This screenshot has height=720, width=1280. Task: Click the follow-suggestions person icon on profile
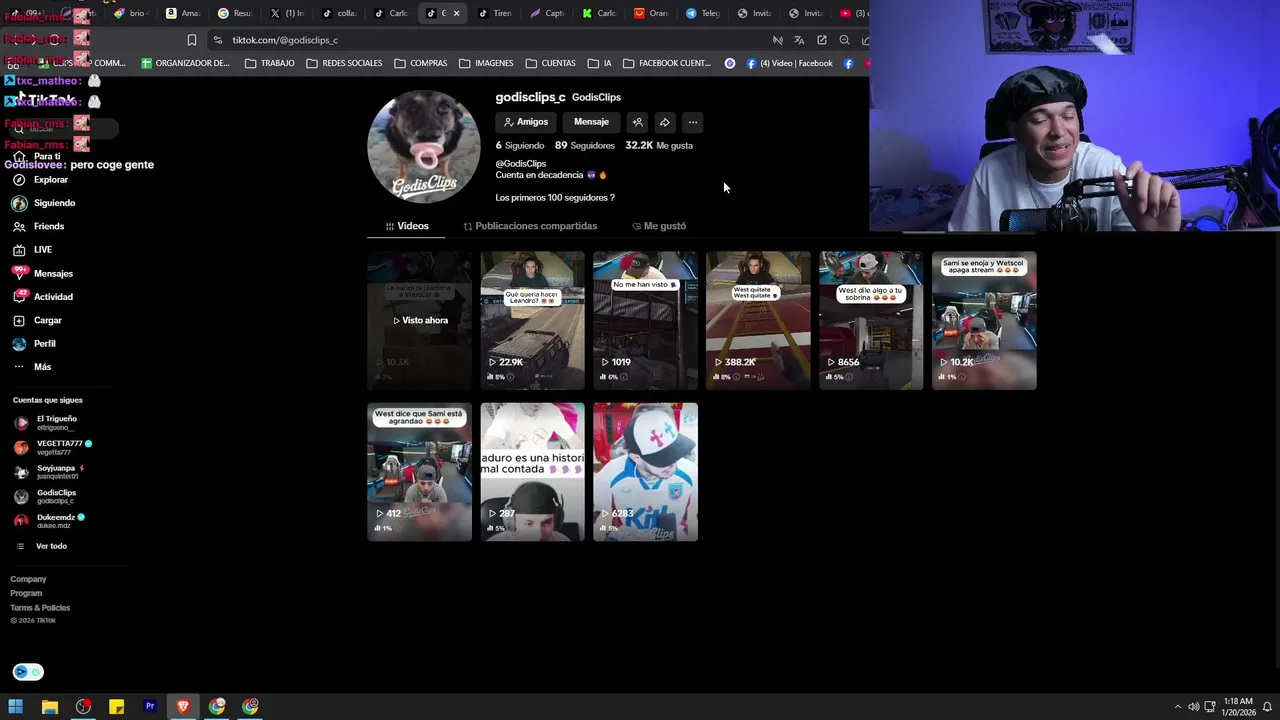click(x=638, y=122)
